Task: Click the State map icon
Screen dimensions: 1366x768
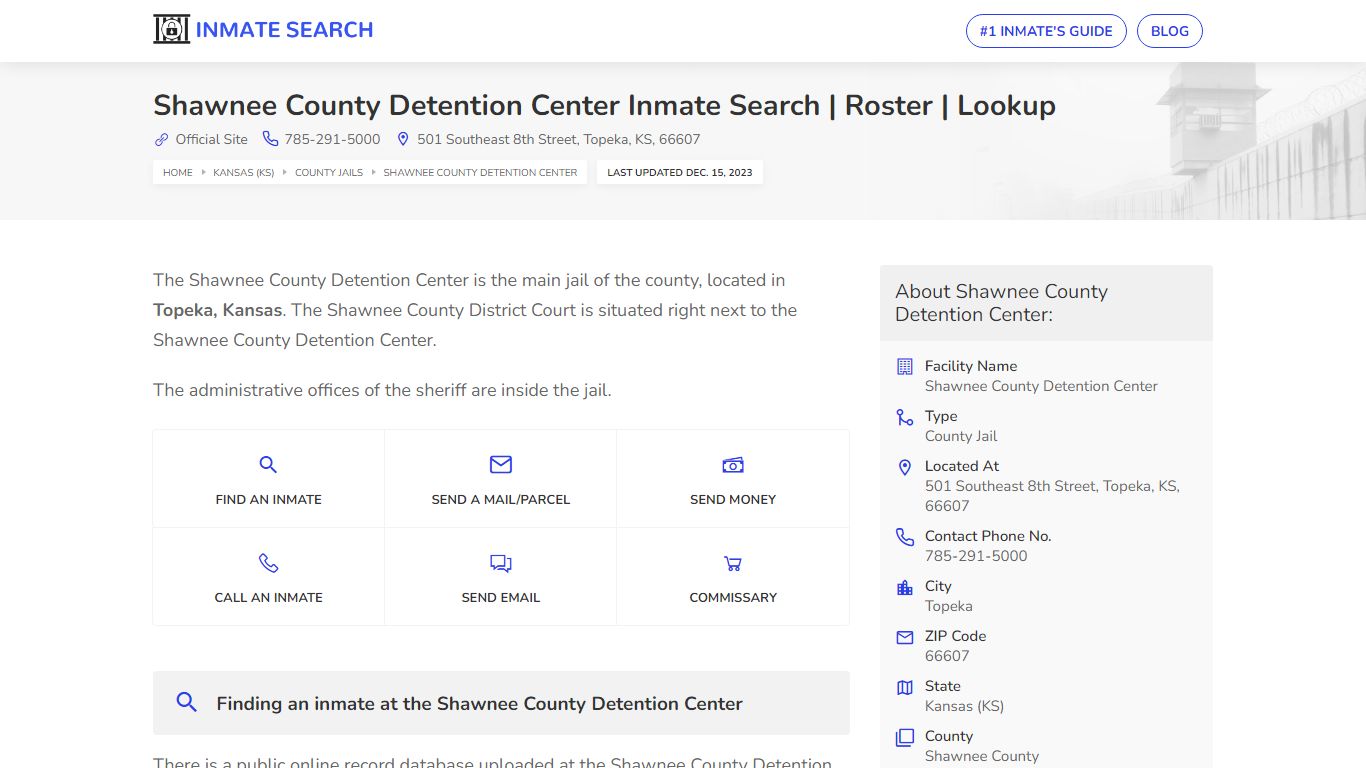Action: click(905, 687)
